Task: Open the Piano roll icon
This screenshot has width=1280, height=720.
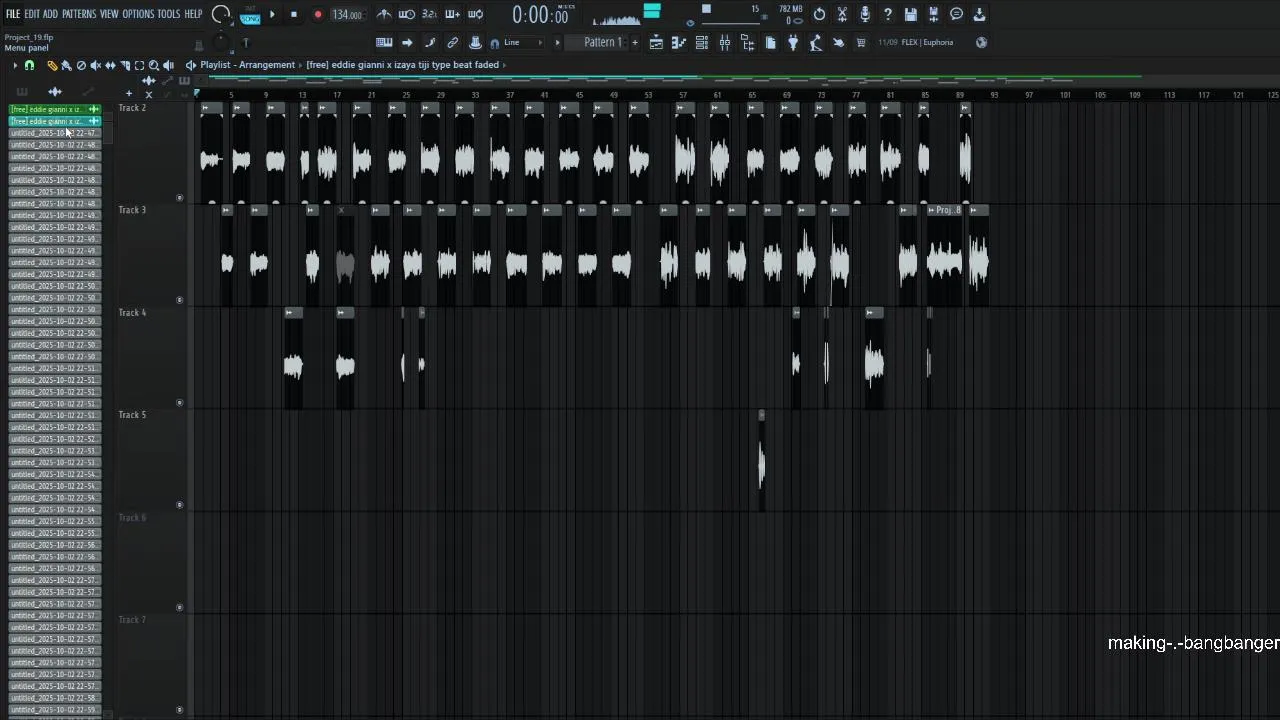Action: pyautogui.click(x=679, y=42)
